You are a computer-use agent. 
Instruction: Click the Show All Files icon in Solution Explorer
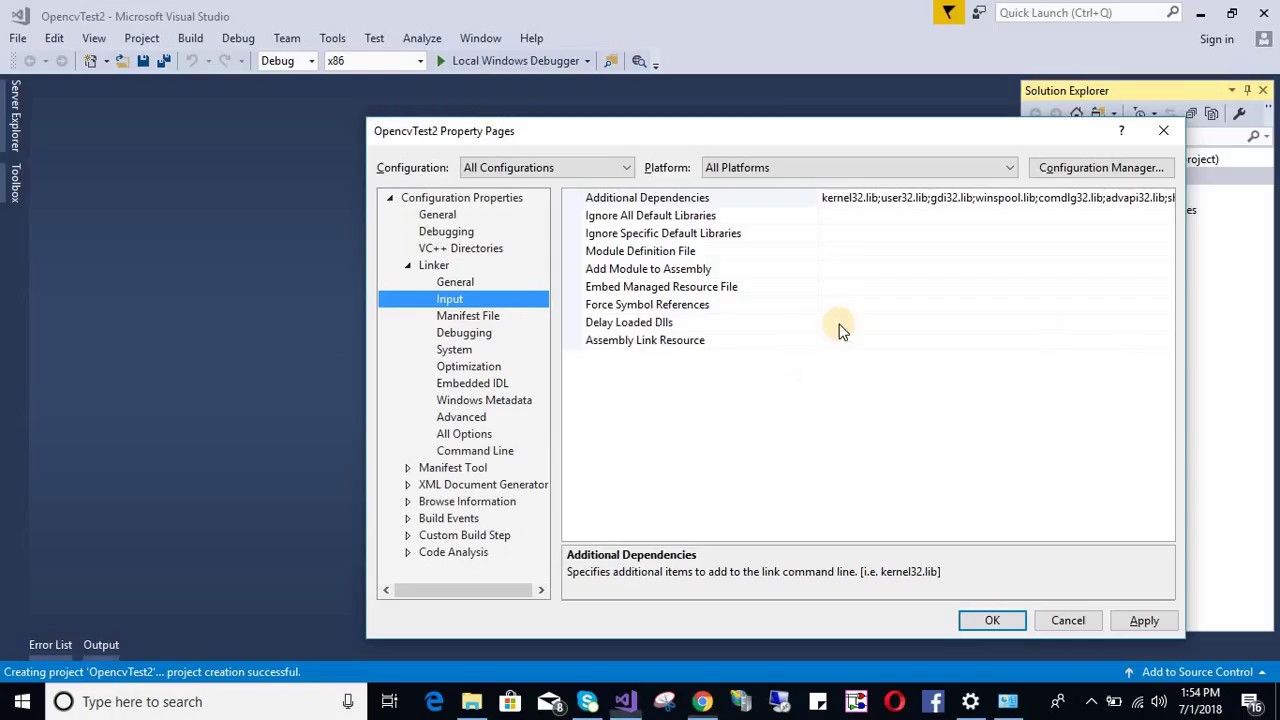[x=1211, y=113]
